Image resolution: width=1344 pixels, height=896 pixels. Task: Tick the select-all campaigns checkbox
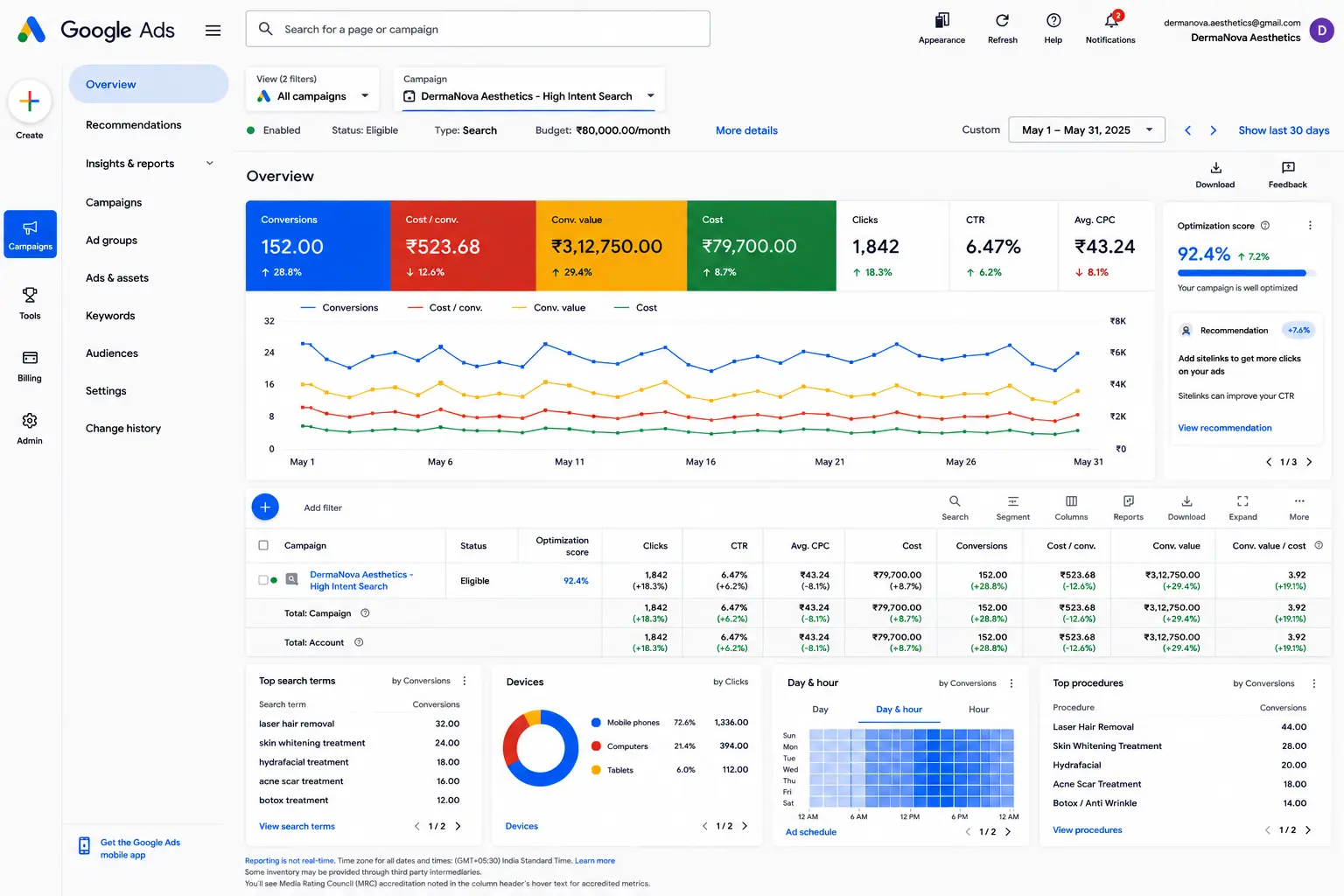click(263, 545)
